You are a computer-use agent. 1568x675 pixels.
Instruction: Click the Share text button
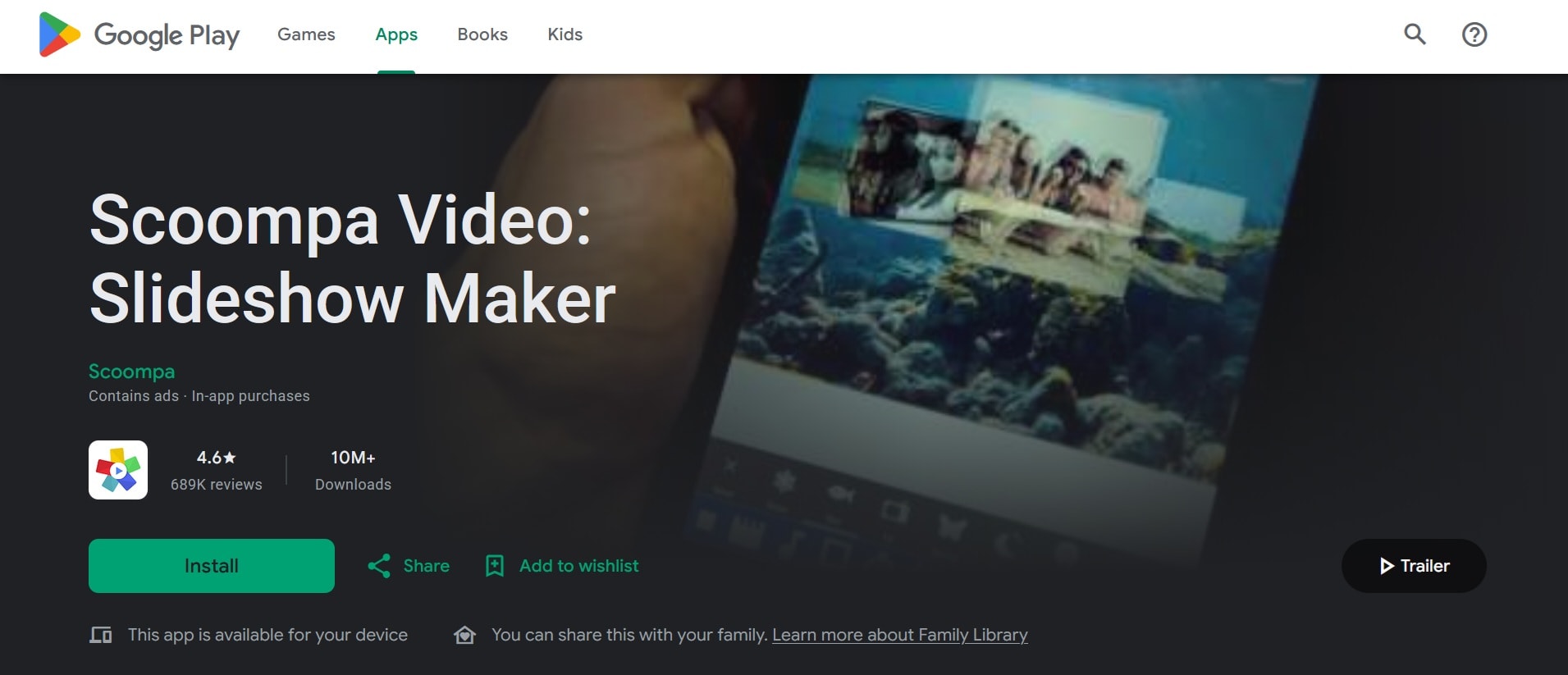[x=427, y=566]
